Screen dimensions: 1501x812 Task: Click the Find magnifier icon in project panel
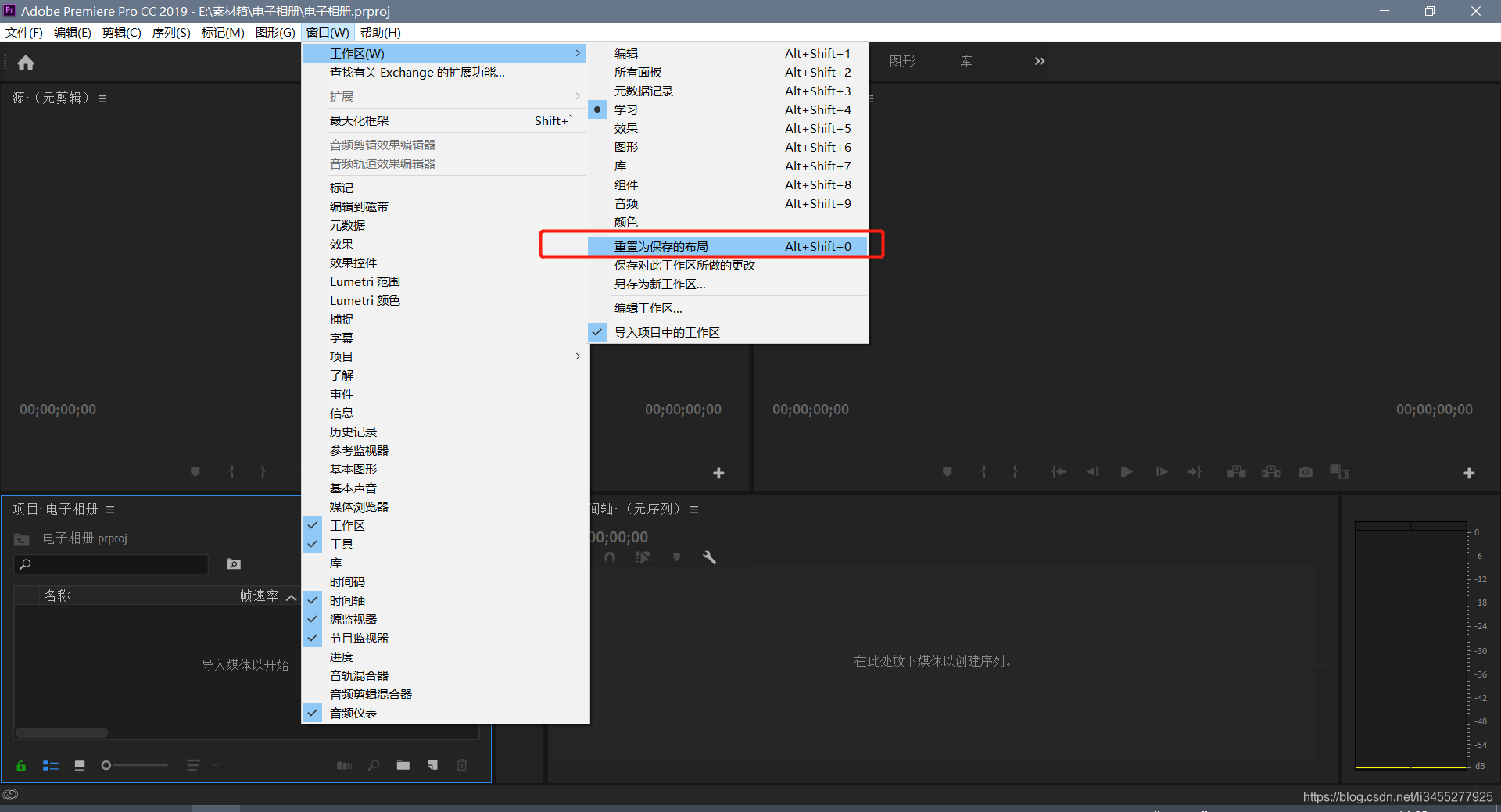point(374,766)
